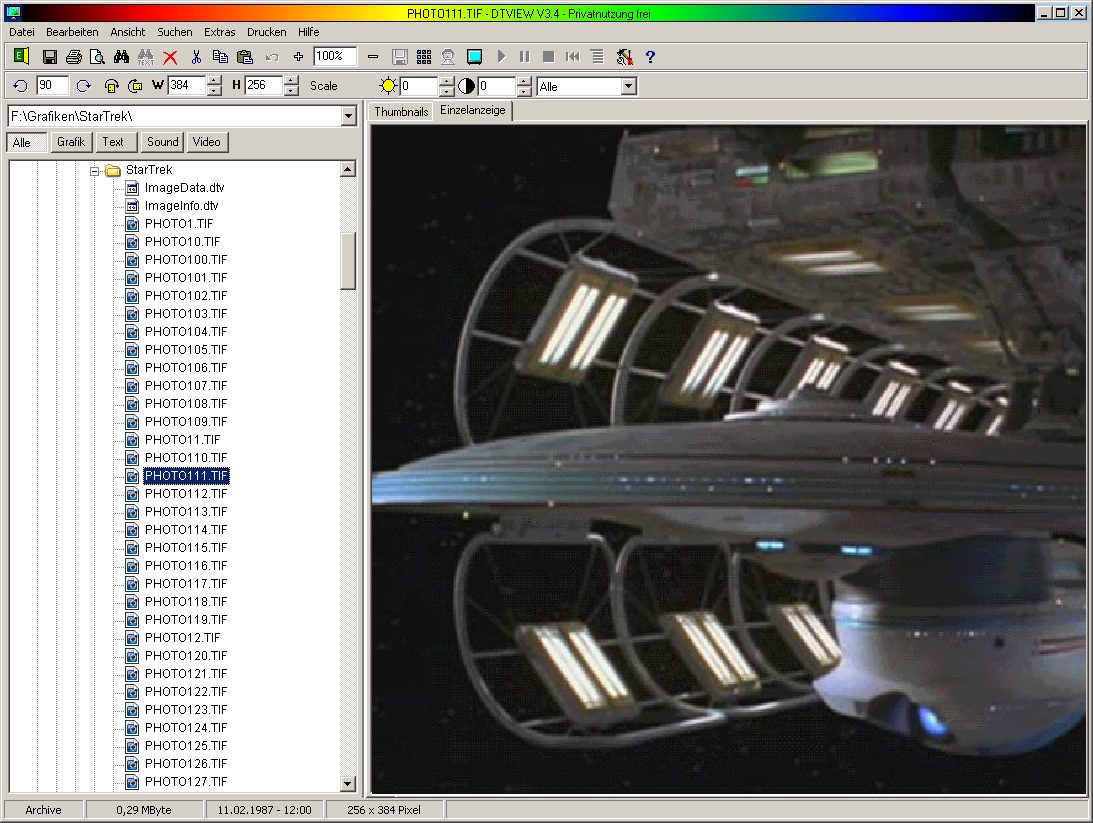The height and width of the screenshot is (823, 1093).
Task: Click the face portrait icon in the toolbar
Action: click(x=448, y=57)
